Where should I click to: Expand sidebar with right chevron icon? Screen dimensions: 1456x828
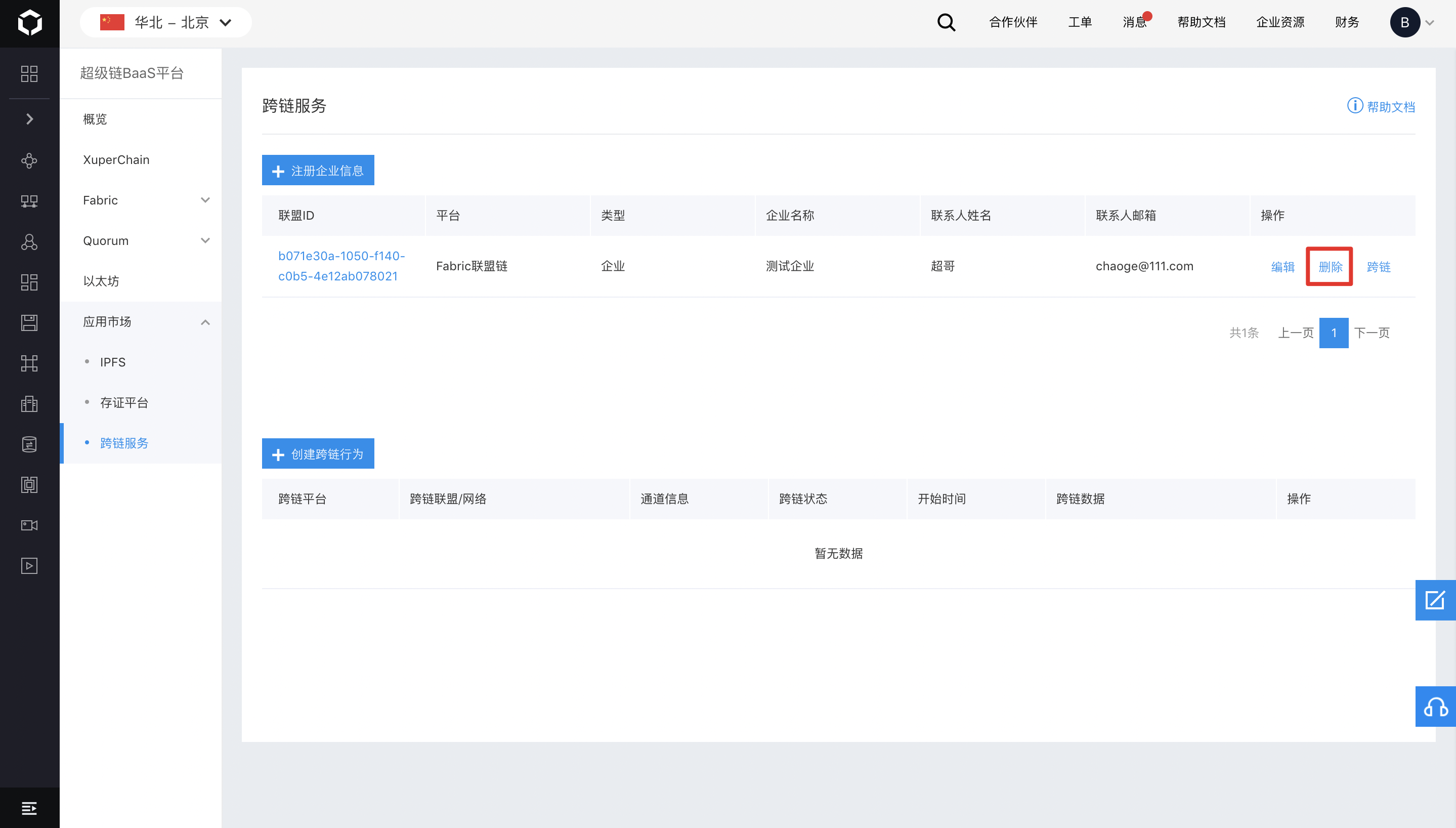coord(29,119)
